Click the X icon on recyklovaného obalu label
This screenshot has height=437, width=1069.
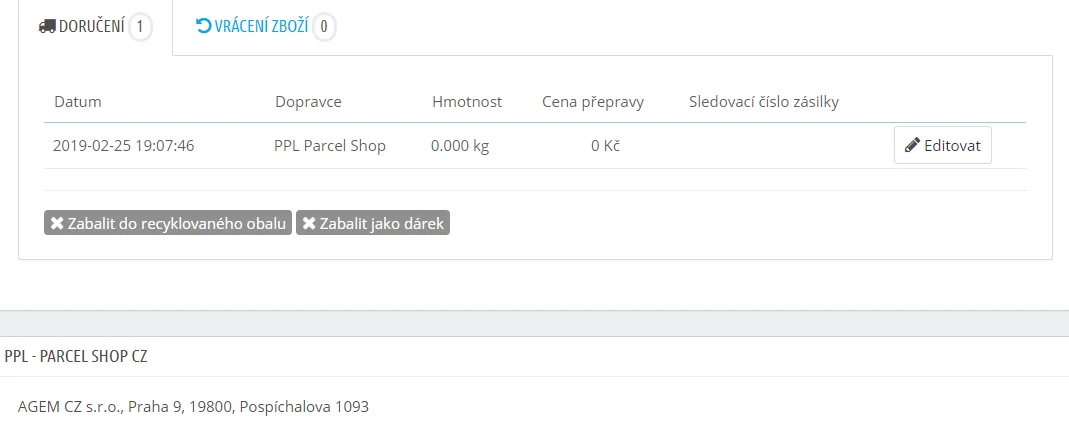58,223
